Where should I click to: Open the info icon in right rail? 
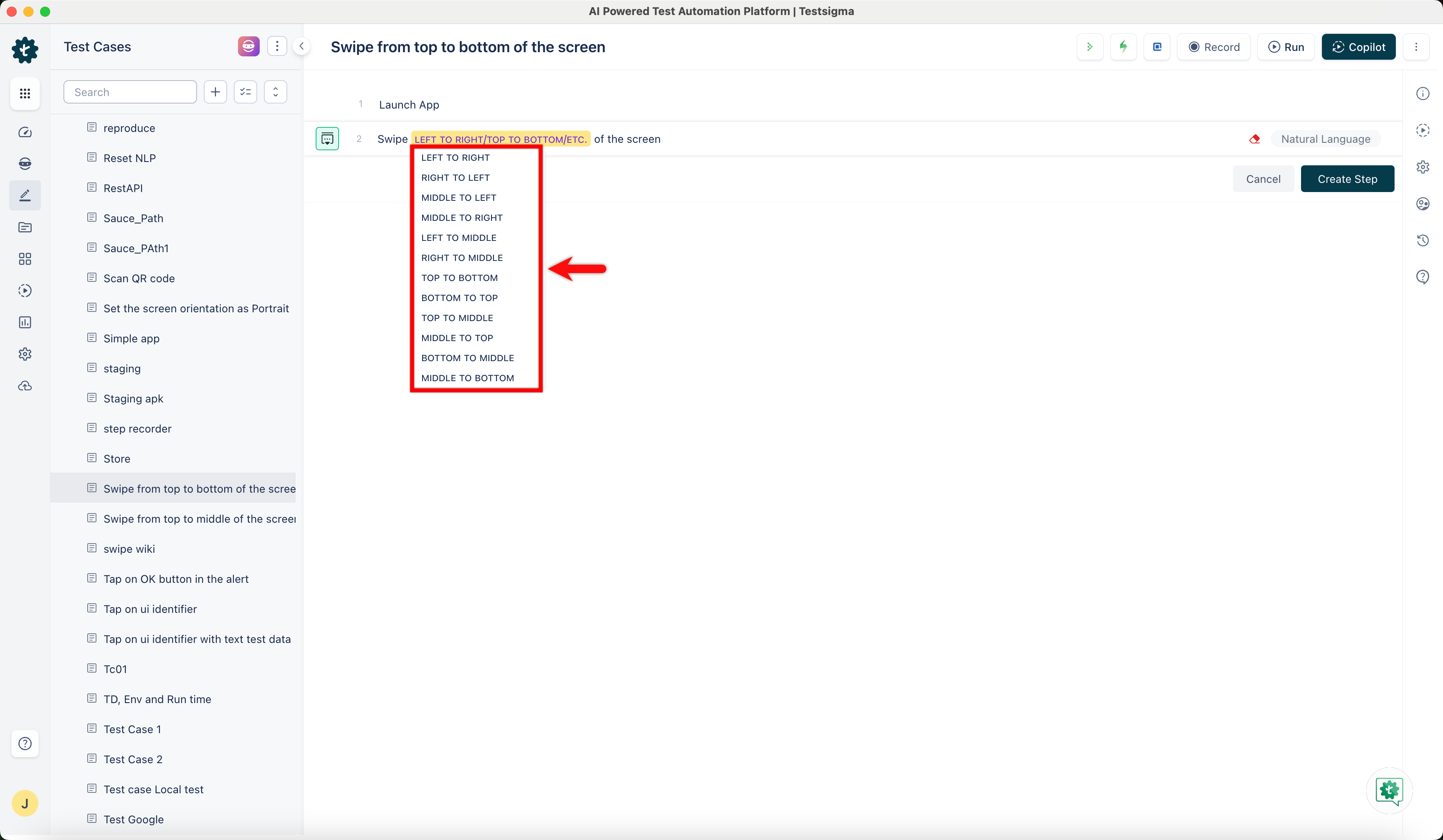(1423, 94)
